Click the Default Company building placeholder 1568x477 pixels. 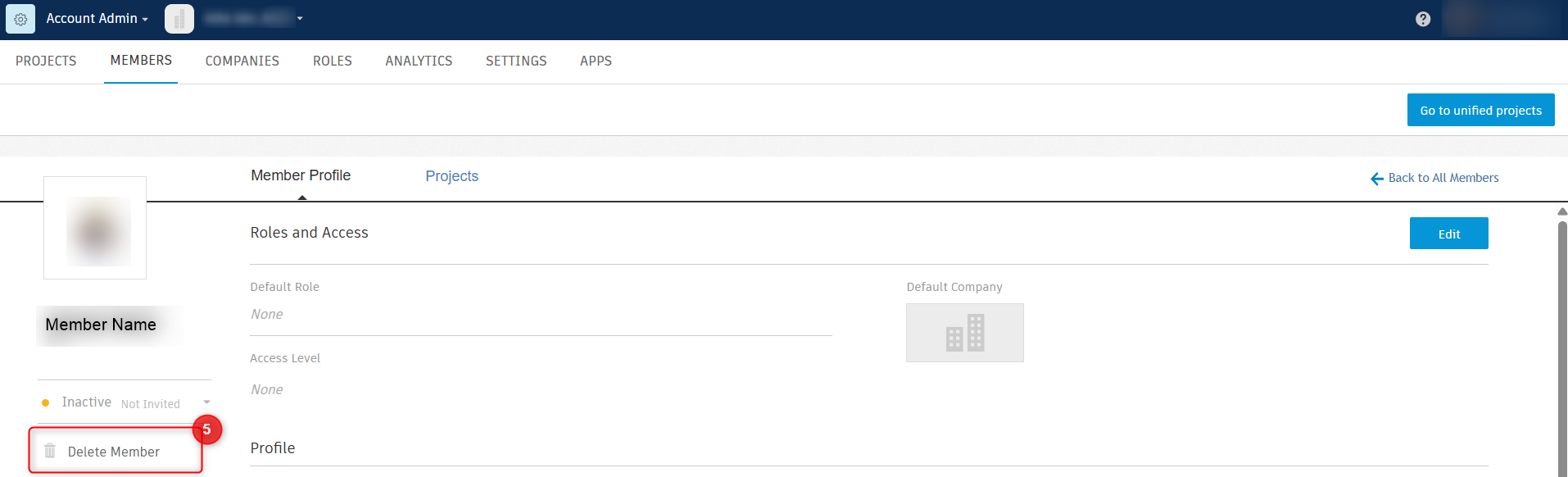click(965, 333)
